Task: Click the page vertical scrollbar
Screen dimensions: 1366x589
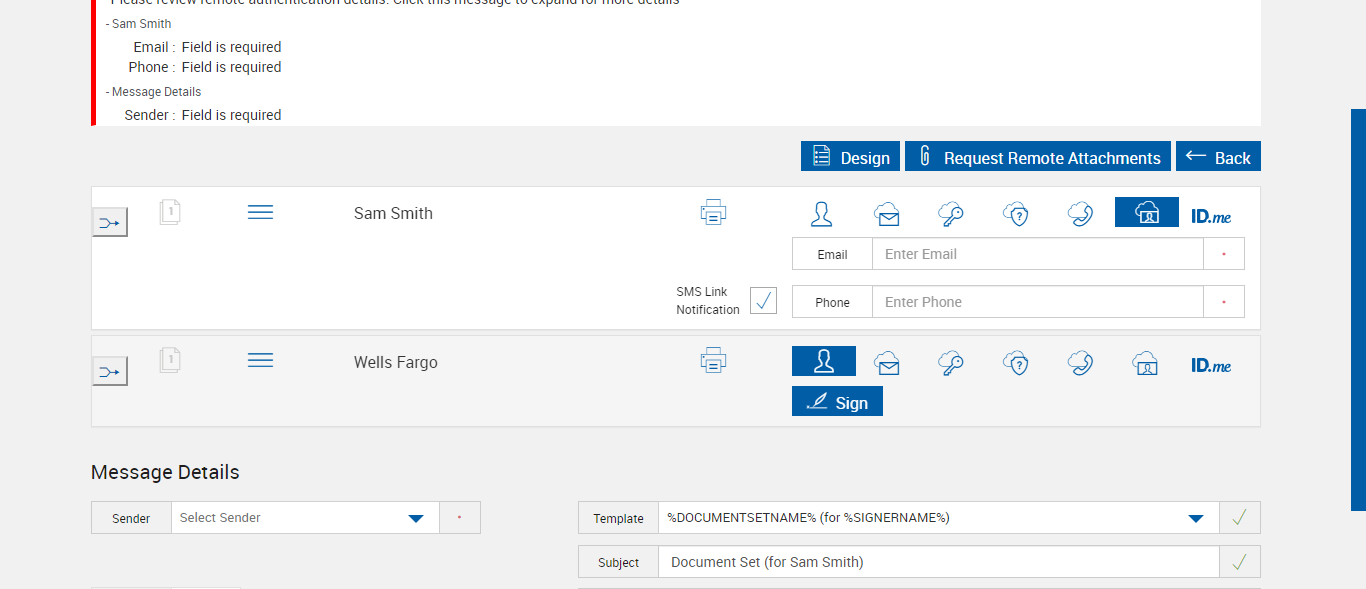Action: 1358,310
